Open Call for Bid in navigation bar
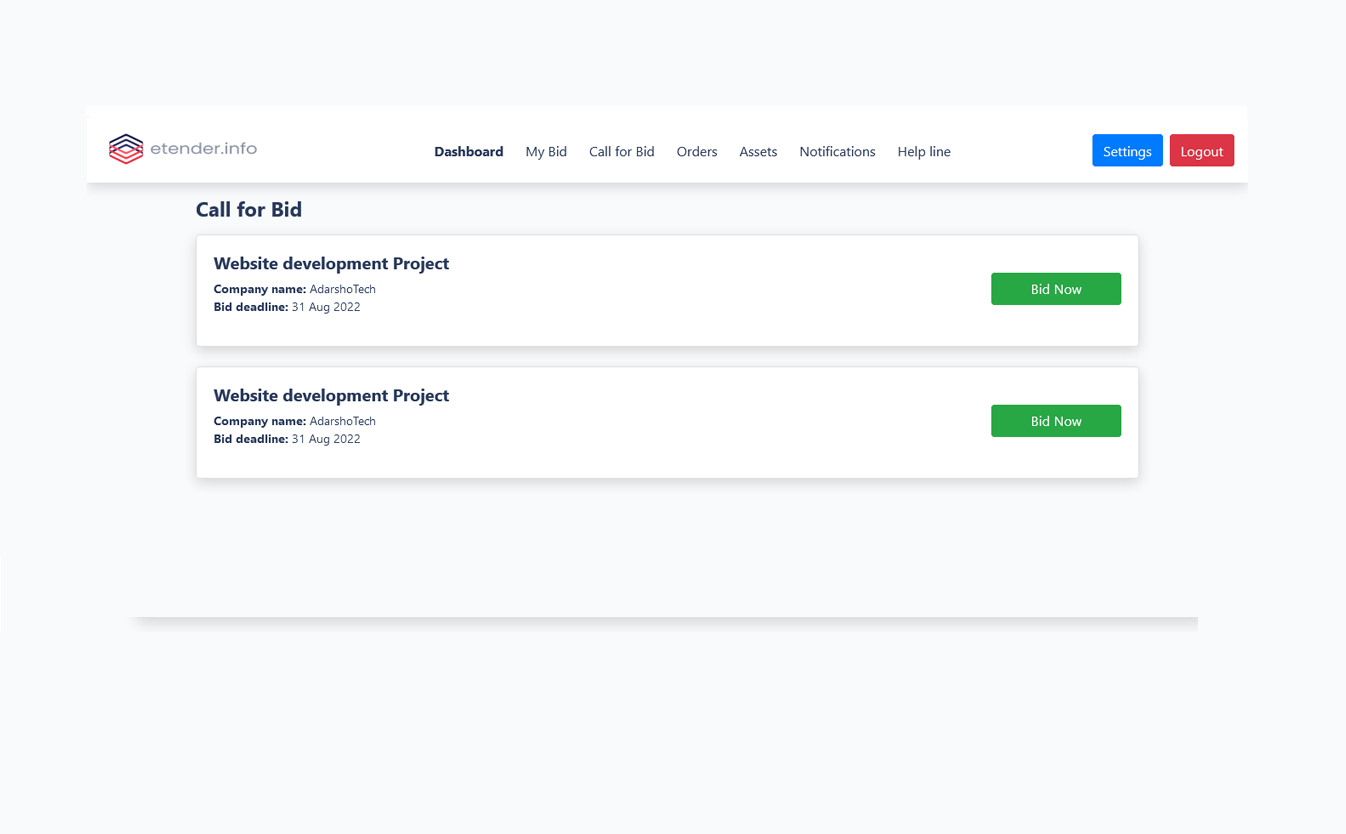1346x834 pixels. pyautogui.click(x=621, y=152)
